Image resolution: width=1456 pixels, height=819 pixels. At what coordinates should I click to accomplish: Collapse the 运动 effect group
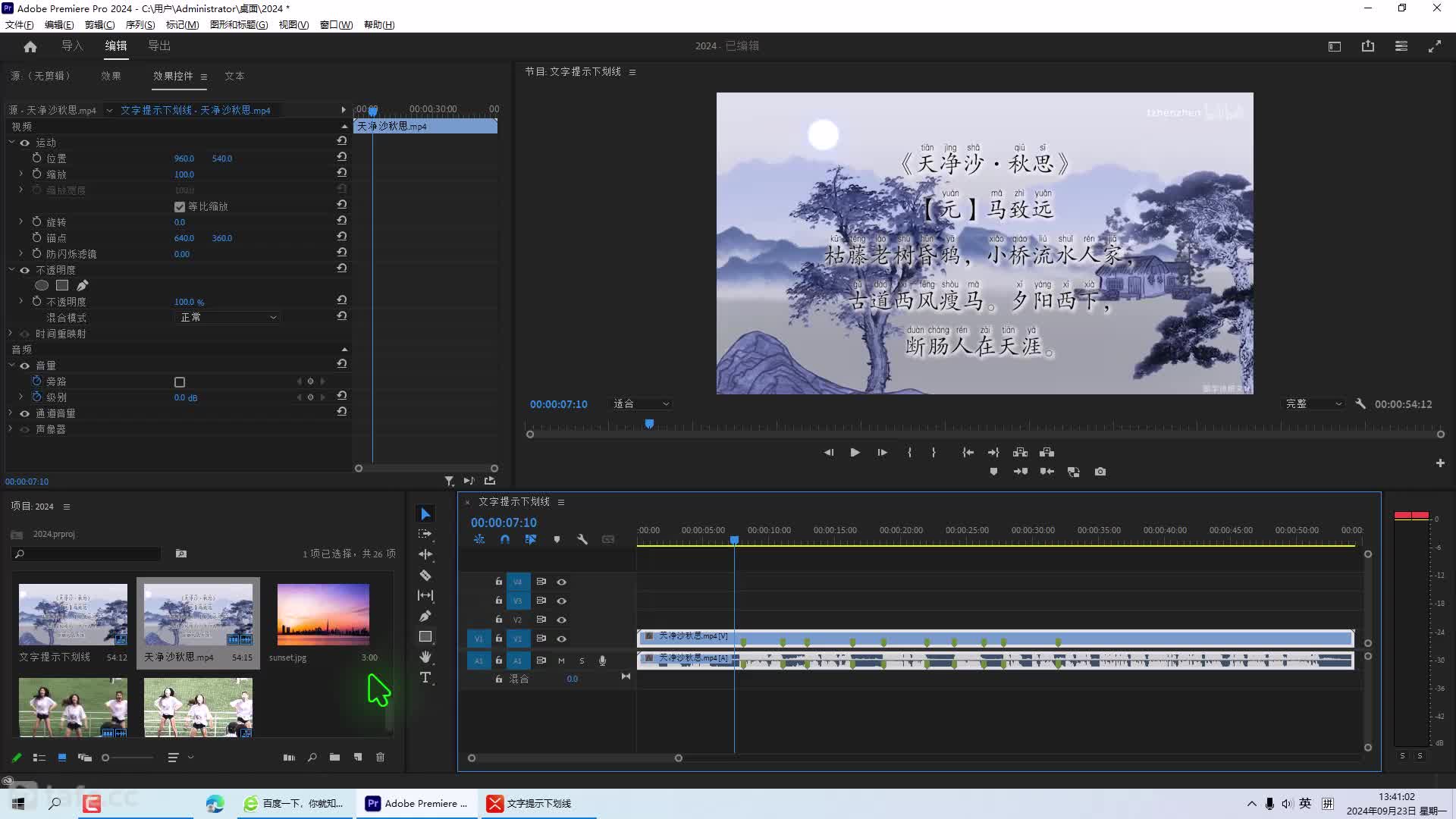coord(11,142)
